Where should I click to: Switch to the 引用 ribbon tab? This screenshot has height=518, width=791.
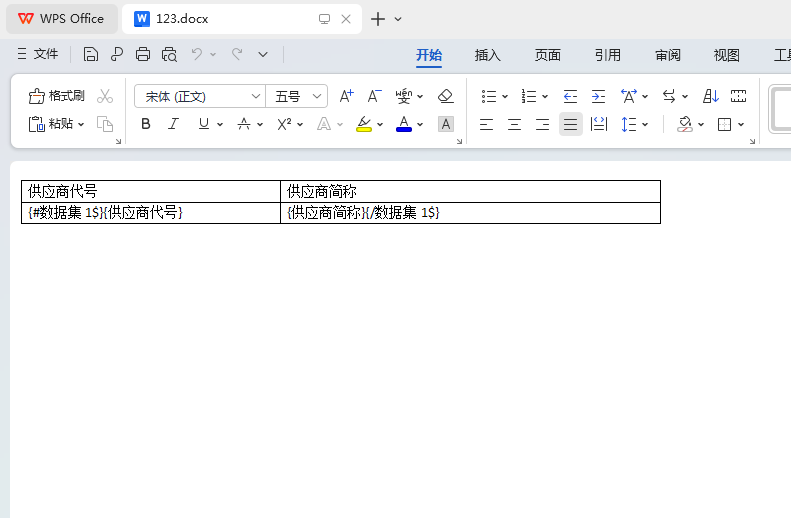(x=607, y=55)
